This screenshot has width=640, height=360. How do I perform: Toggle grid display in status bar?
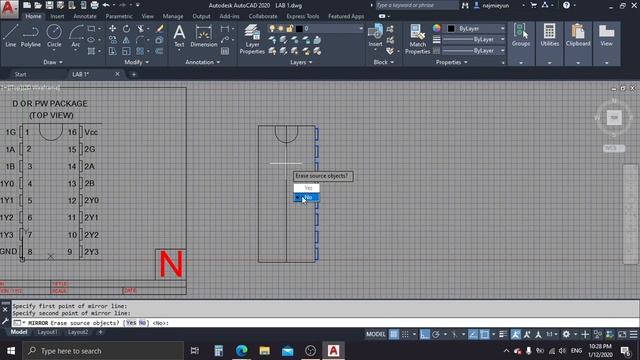pos(393,334)
